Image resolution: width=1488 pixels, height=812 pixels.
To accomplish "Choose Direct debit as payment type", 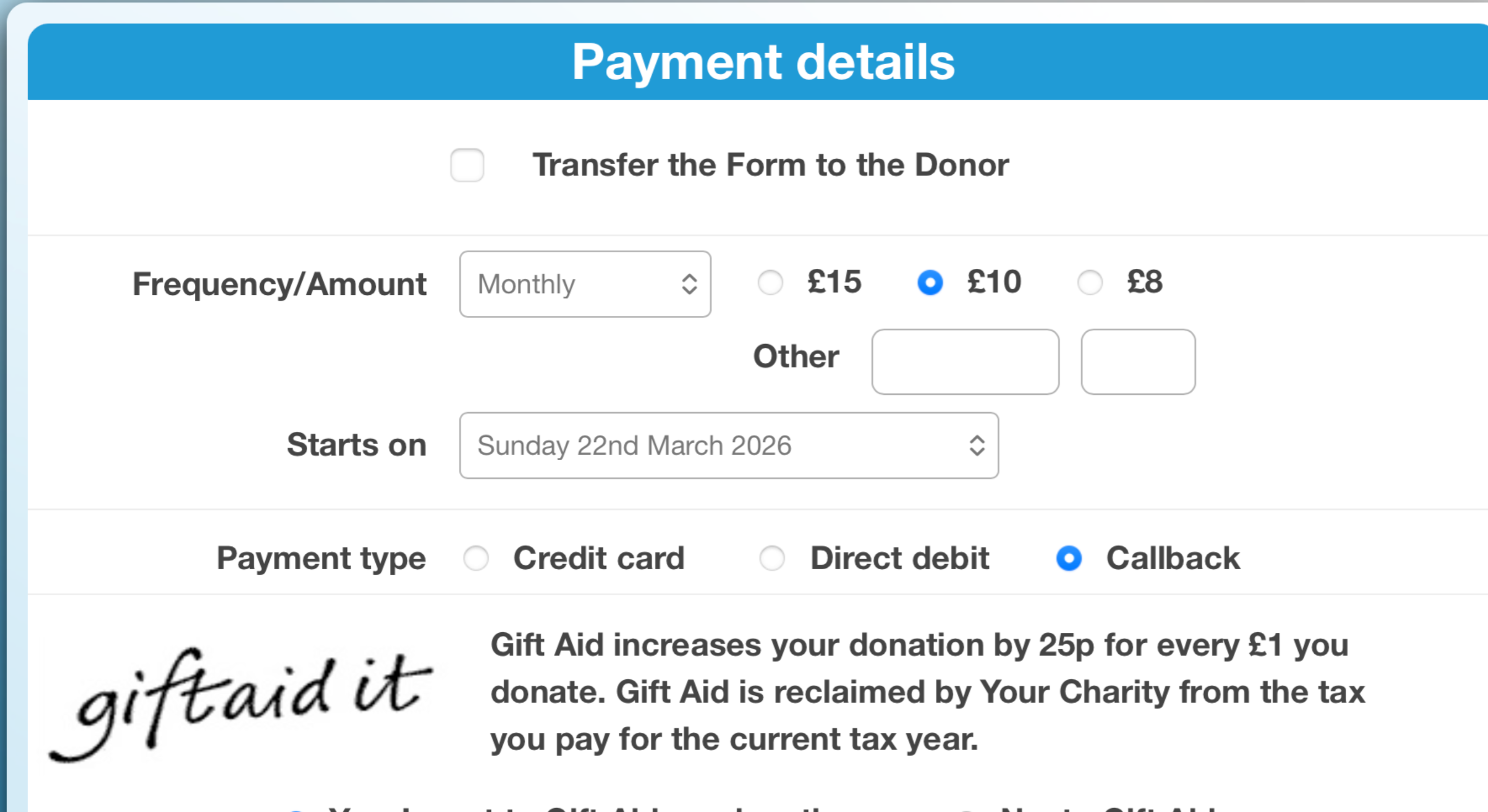I will coord(772,559).
